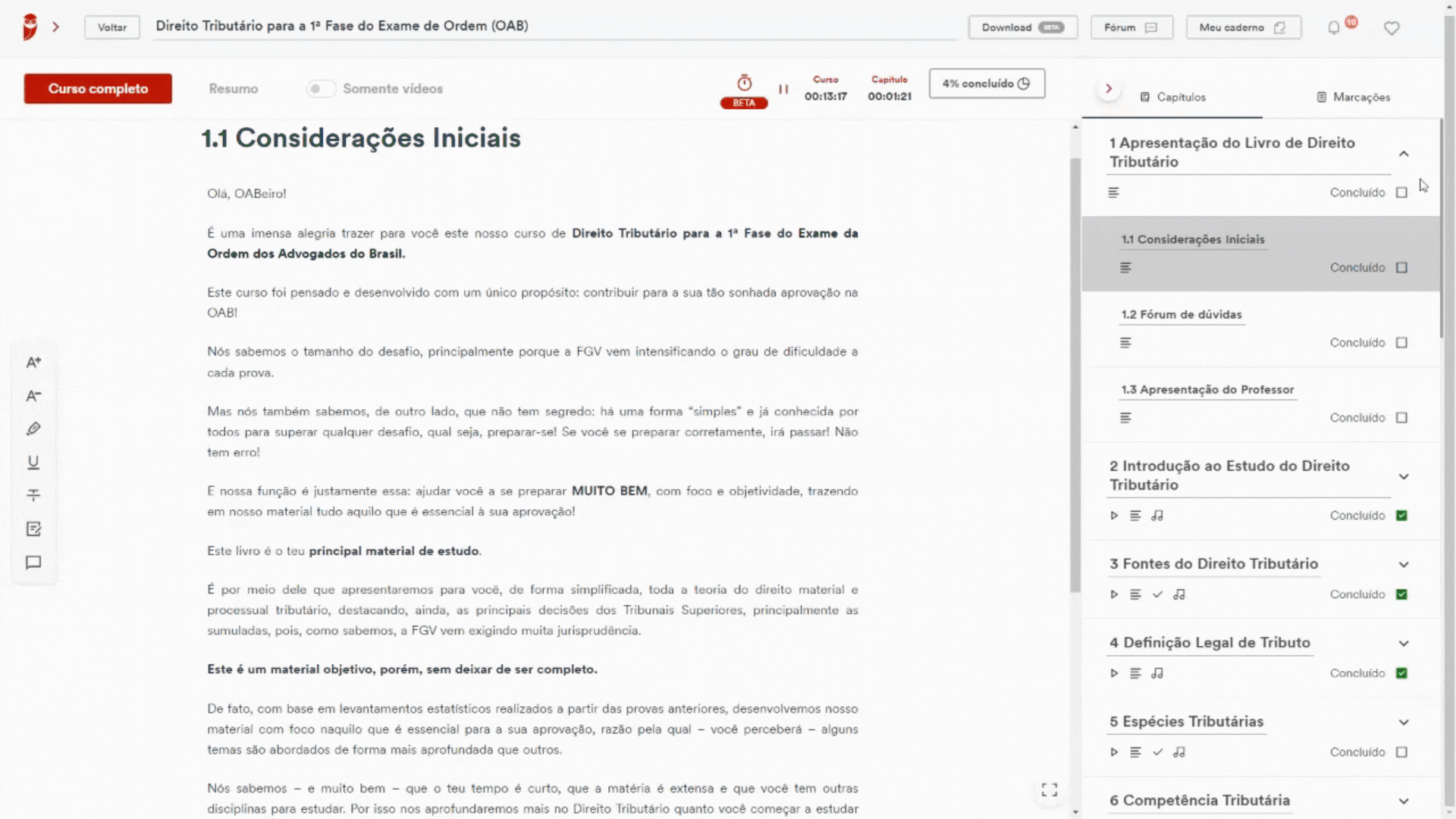The width and height of the screenshot is (1456, 819).
Task: Select the strikethrough tool
Action: 33,495
